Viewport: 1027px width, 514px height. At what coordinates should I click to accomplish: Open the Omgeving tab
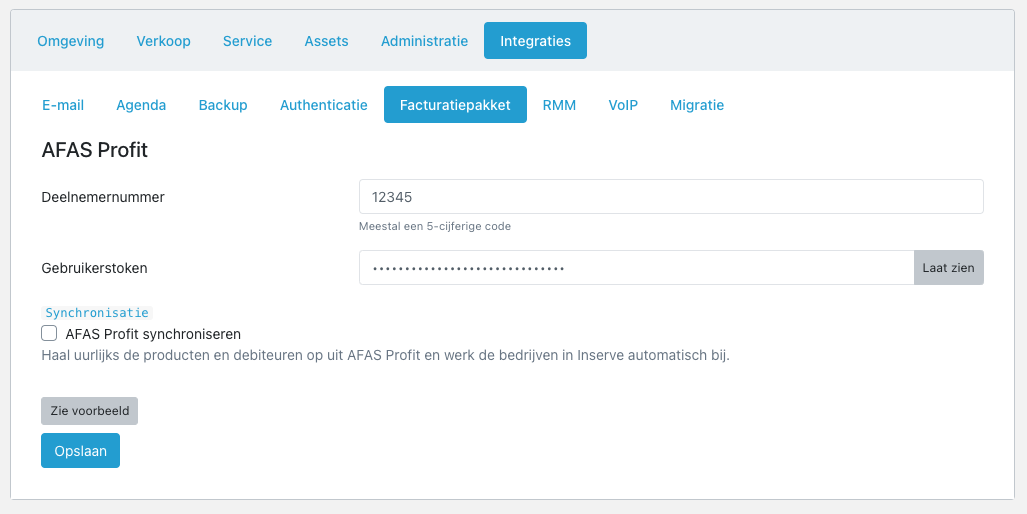(70, 41)
